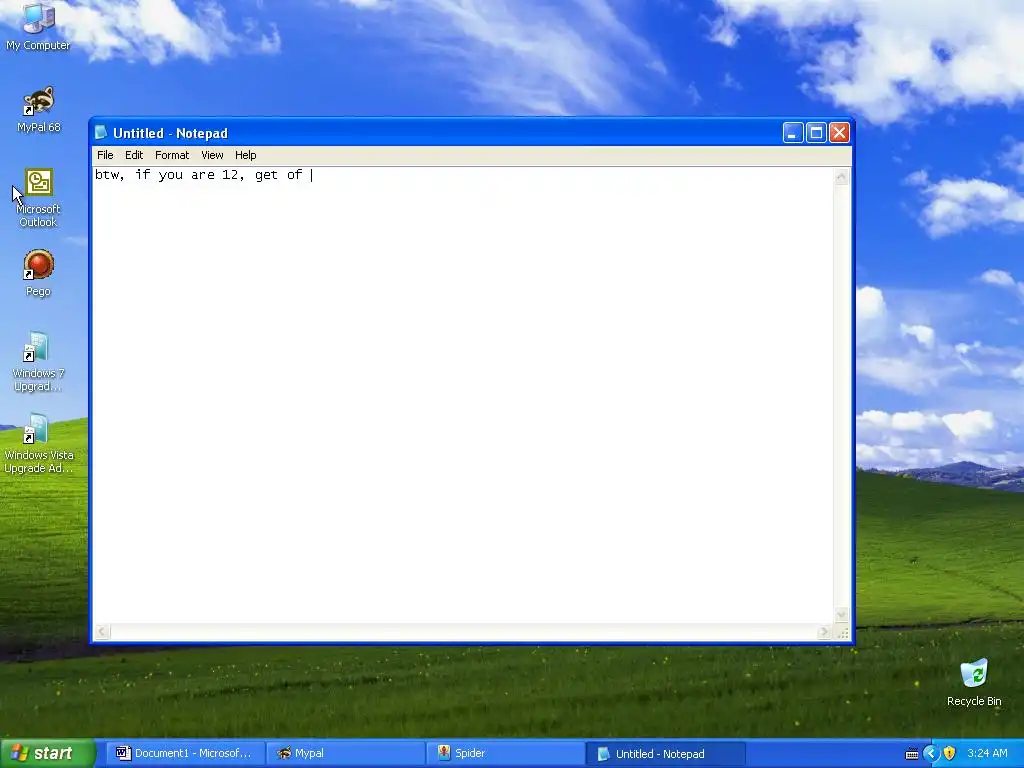Viewport: 1024px width, 768px height.
Task: Click the Notepad title bar icon
Action: tap(101, 133)
